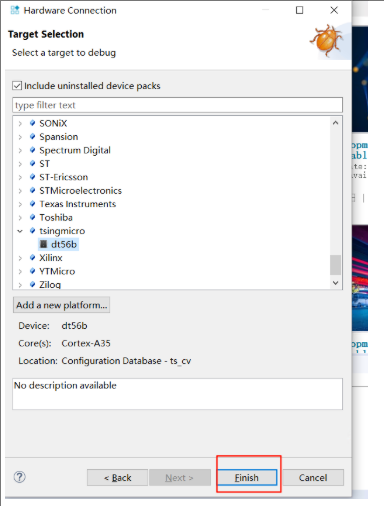Expand the ST-Ericsson node

(20, 177)
